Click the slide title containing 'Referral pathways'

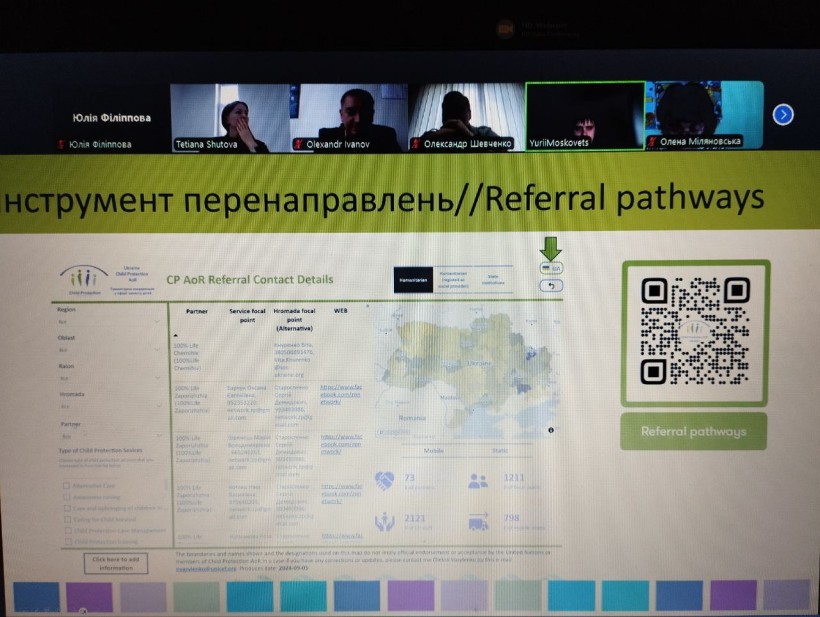point(382,199)
